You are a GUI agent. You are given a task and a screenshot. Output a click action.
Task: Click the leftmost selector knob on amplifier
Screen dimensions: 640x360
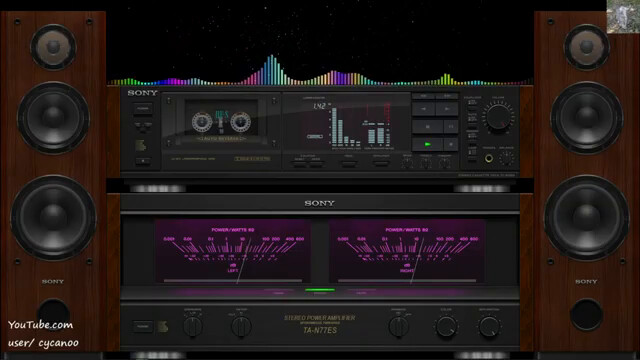pos(193,327)
